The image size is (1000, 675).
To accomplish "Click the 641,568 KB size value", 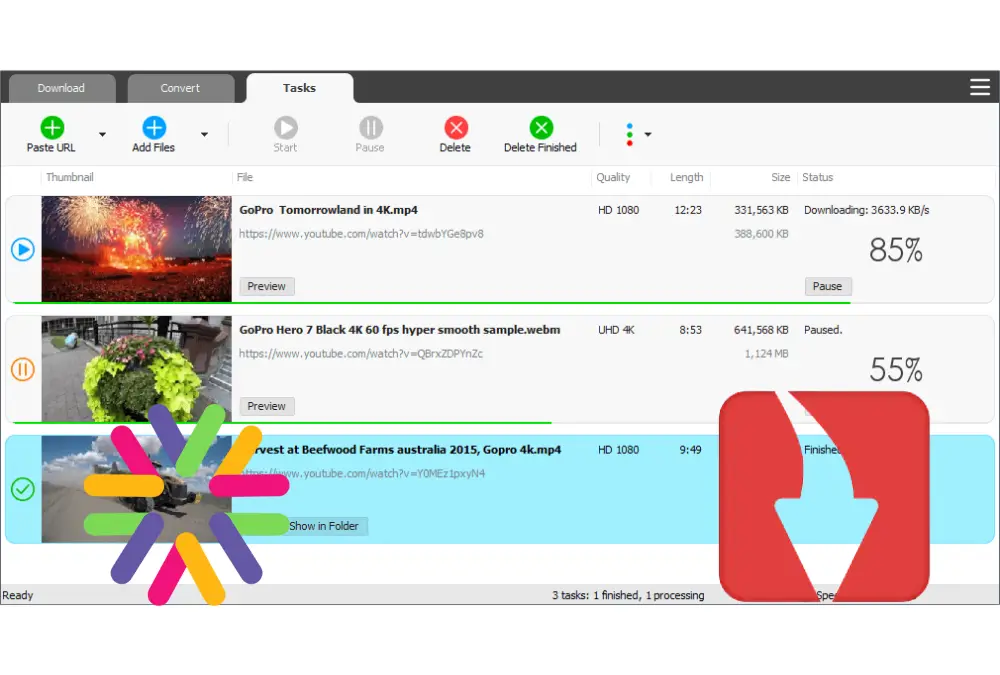I will 761,330.
